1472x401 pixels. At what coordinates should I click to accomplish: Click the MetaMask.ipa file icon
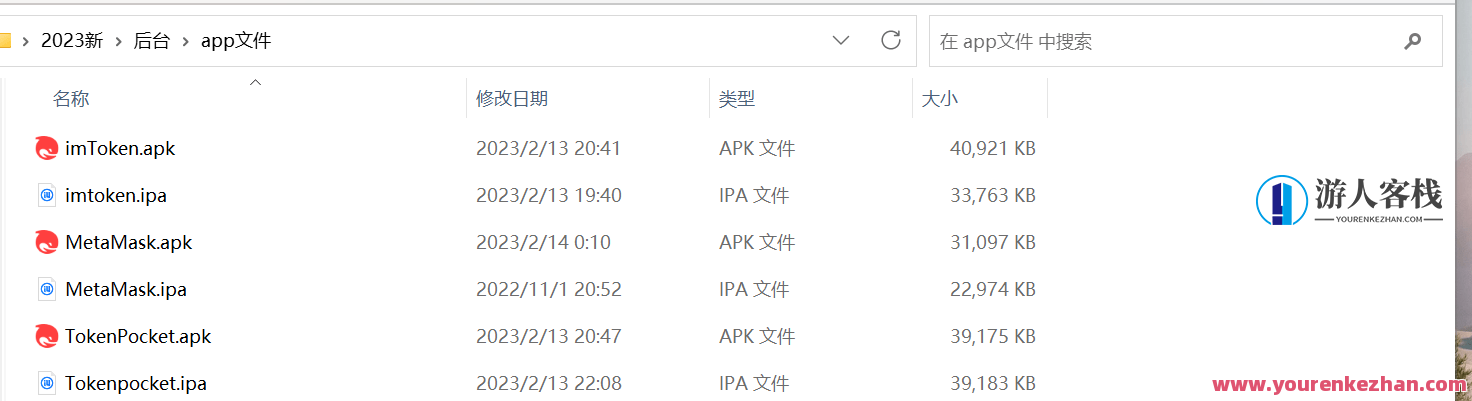tap(47, 289)
